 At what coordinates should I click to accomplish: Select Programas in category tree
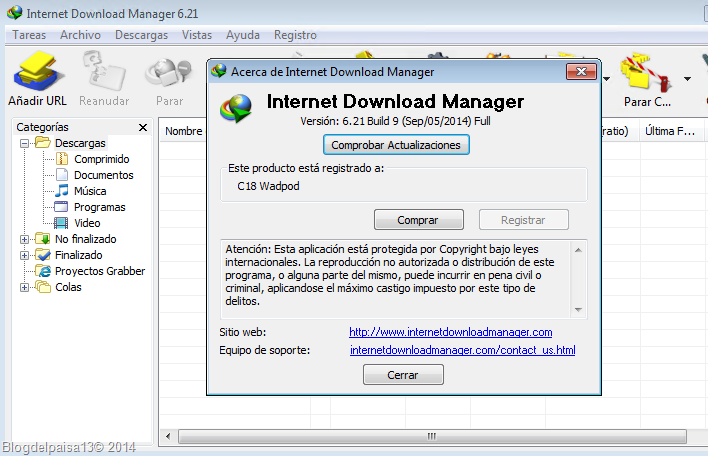(100, 207)
